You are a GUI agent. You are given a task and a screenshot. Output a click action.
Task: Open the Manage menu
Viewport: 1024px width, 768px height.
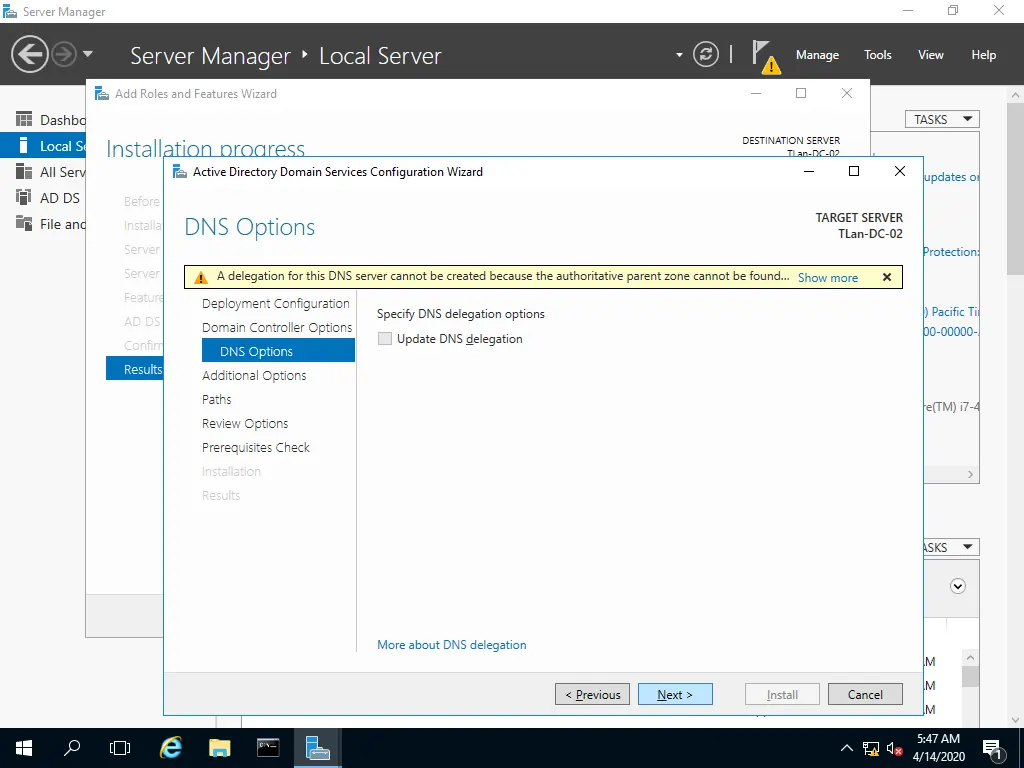(x=817, y=55)
